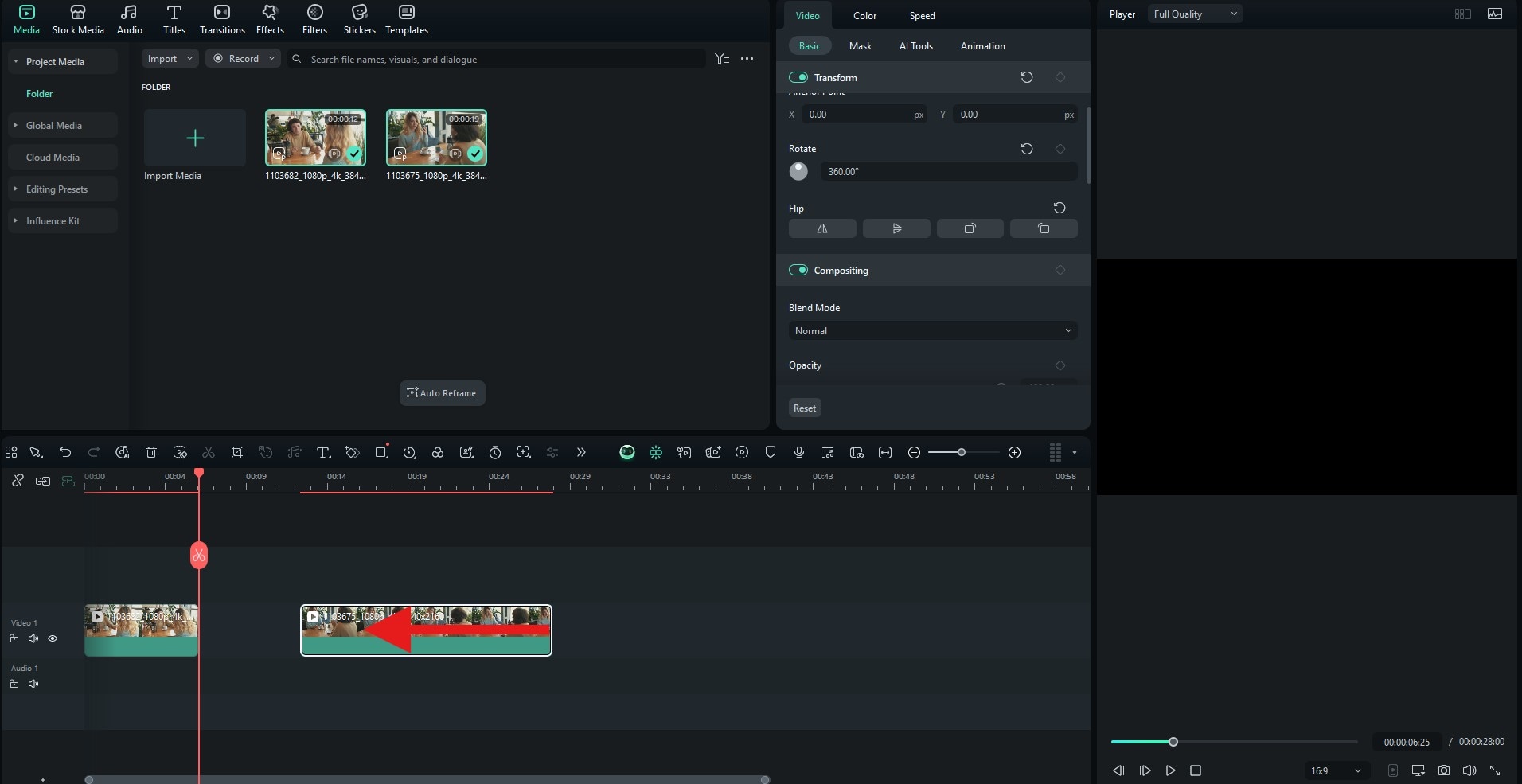Open the text tool in timeline toolbar
Viewport: 1522px width, 784px height.
pyautogui.click(x=323, y=452)
